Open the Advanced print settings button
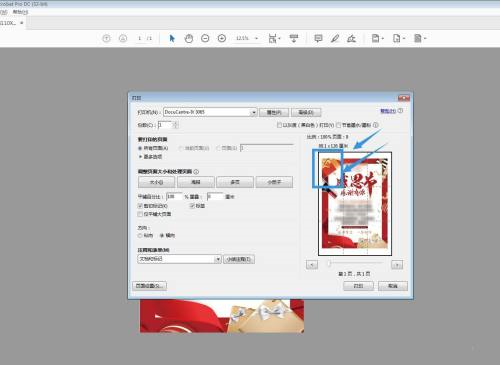Image resolution: width=500 pixels, height=365 pixels. pyautogui.click(x=306, y=112)
